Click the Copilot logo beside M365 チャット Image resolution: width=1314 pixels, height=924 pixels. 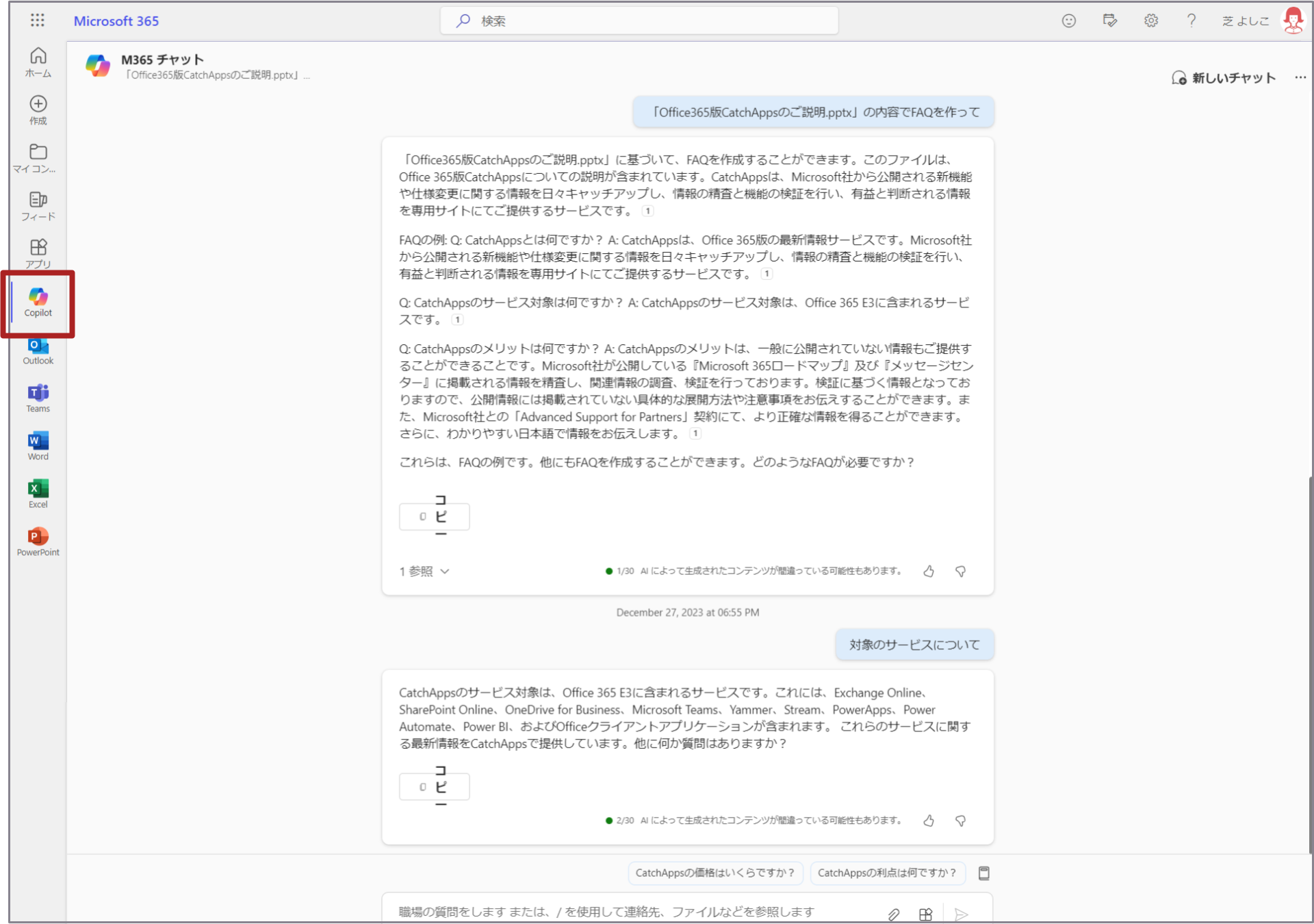[97, 66]
